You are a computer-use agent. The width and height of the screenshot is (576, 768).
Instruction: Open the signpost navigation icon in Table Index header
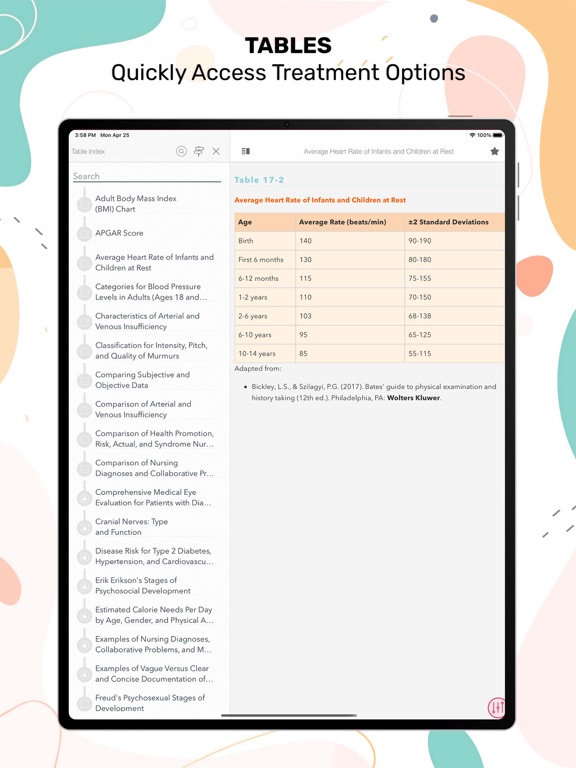click(198, 151)
